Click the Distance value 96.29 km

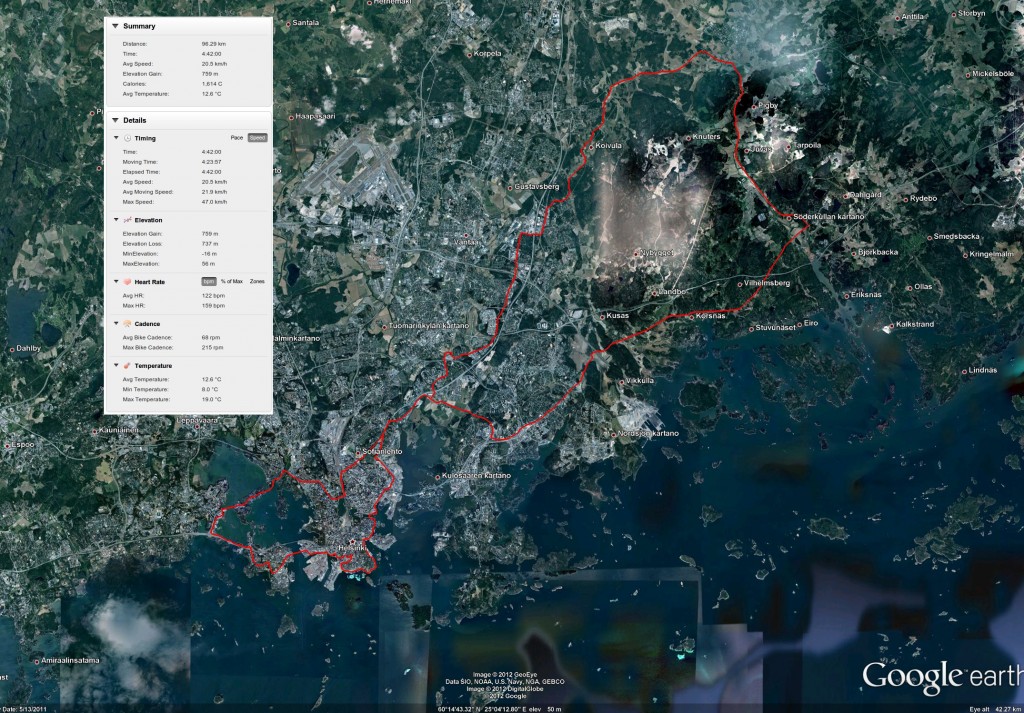tap(214, 44)
